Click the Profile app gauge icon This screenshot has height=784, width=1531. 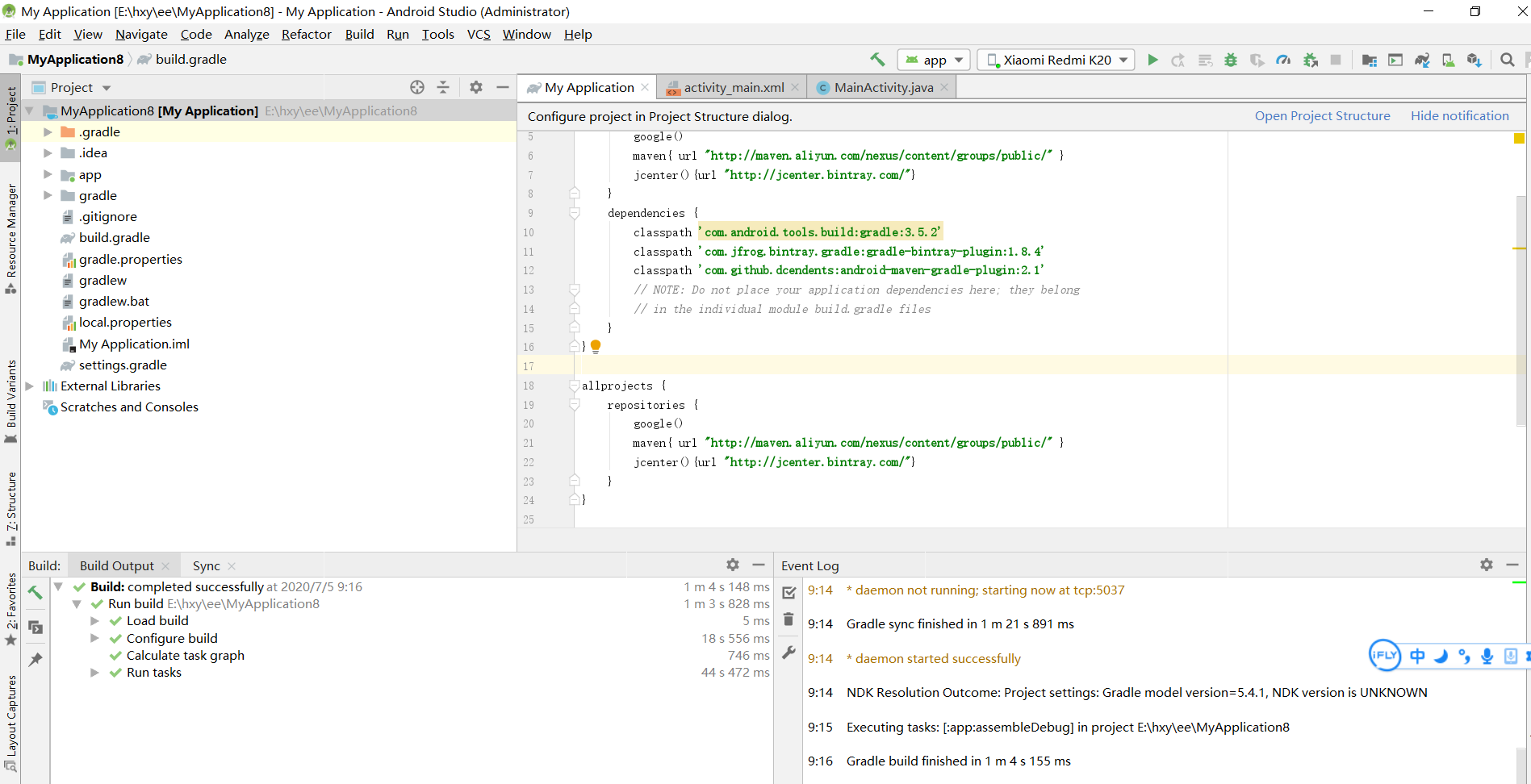pos(1283,60)
